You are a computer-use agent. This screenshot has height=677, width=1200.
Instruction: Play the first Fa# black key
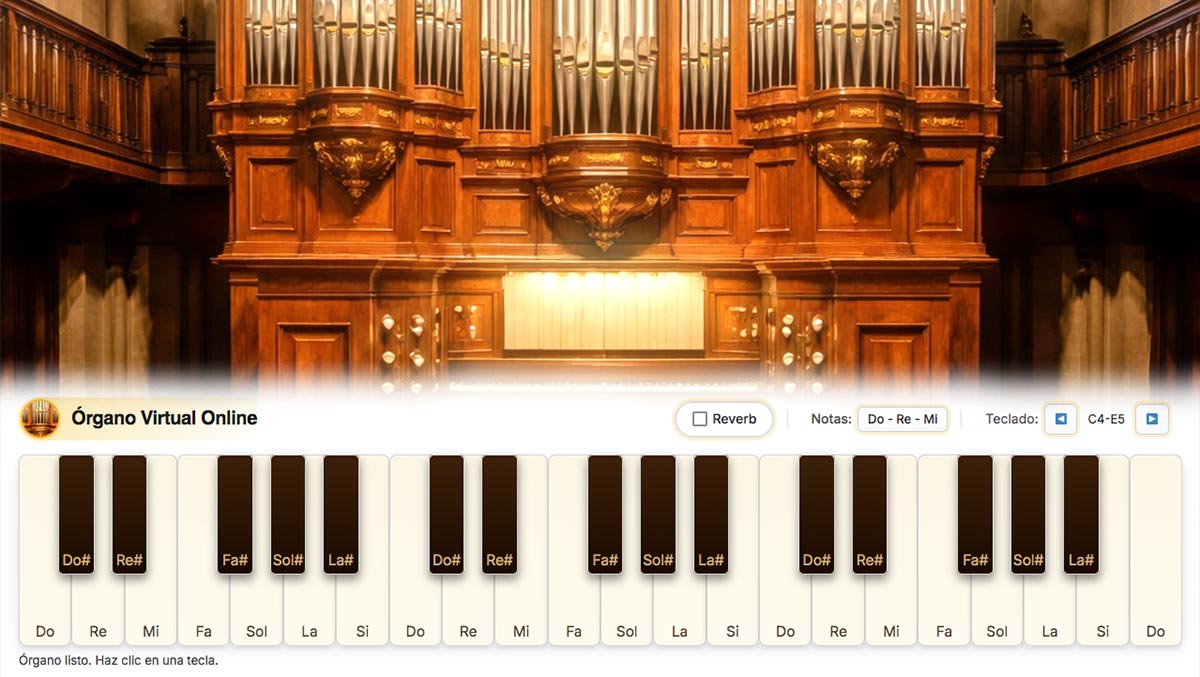(235, 514)
